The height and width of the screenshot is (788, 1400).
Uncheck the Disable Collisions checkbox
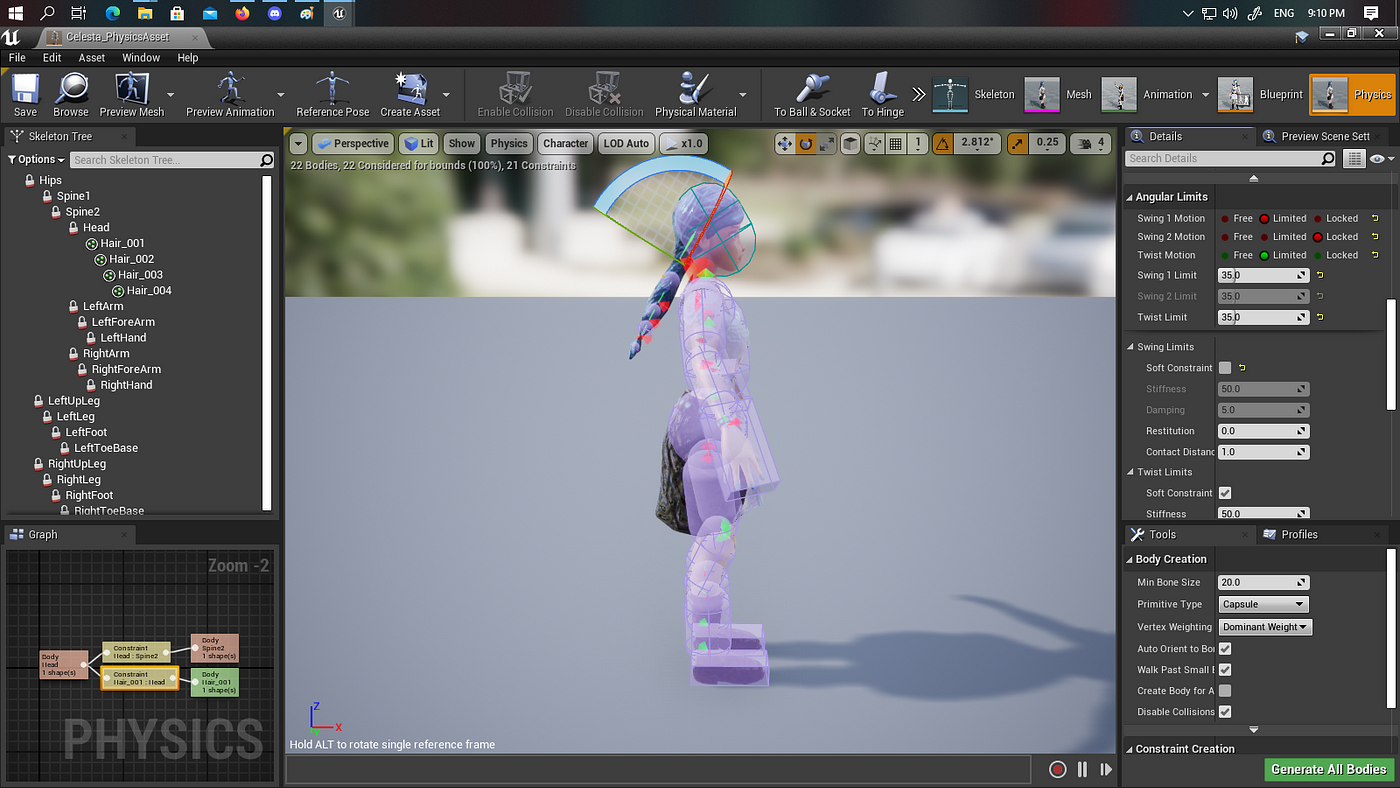1225,712
